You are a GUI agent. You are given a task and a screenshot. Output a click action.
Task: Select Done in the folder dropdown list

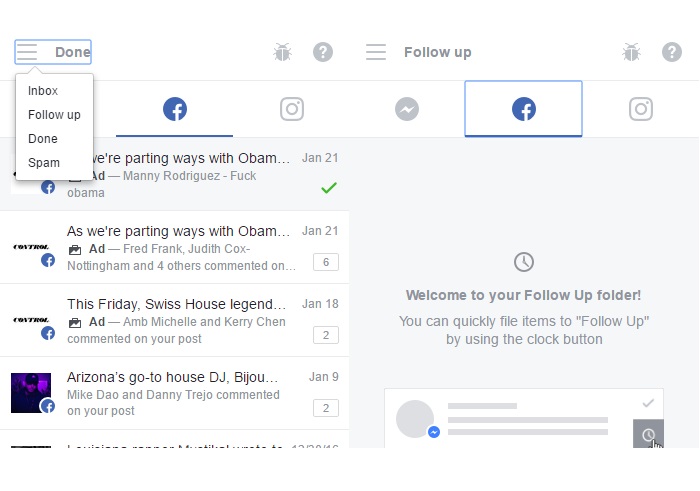click(x=43, y=139)
